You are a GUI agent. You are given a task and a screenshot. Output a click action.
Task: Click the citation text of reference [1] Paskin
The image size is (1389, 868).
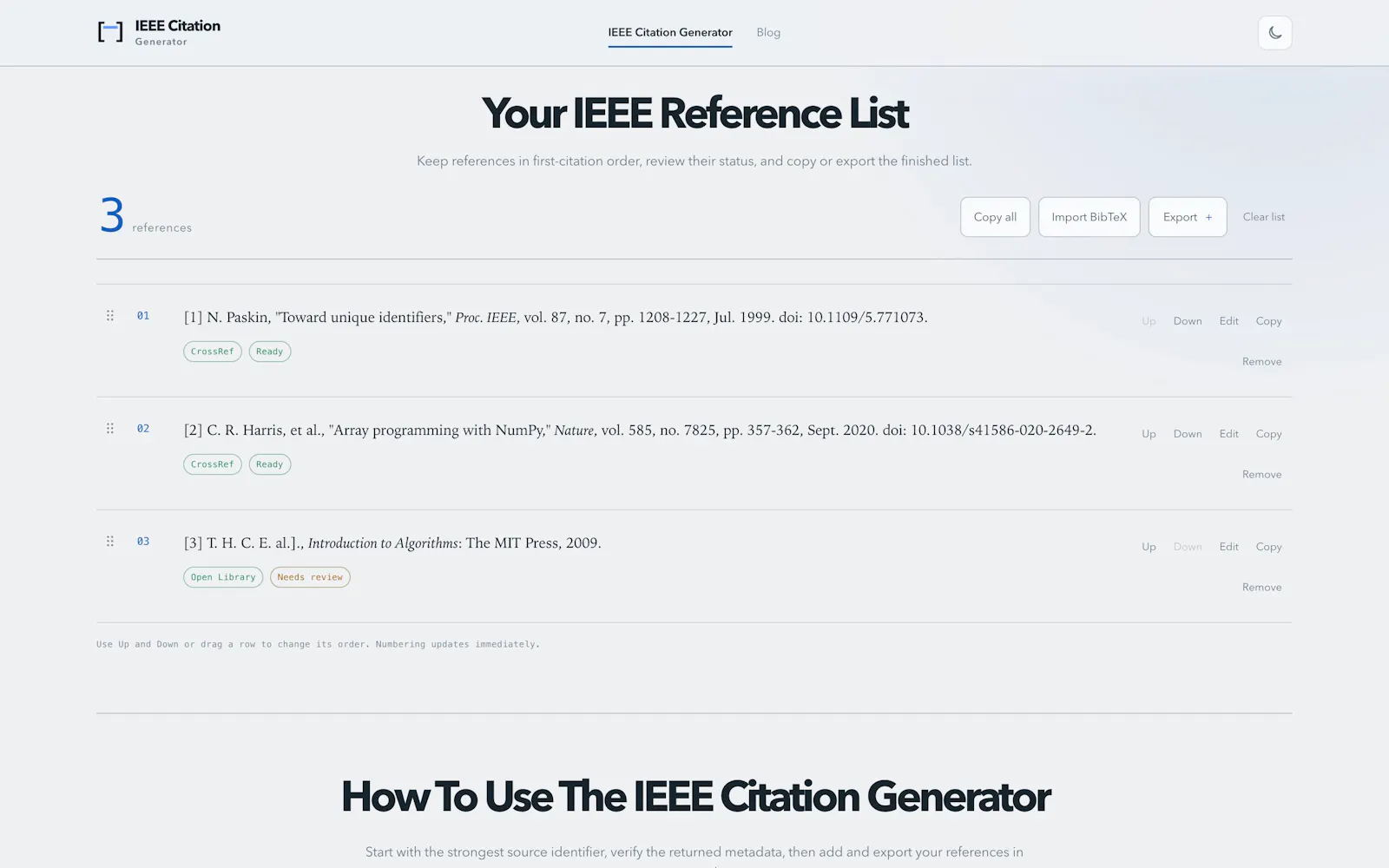pos(556,318)
